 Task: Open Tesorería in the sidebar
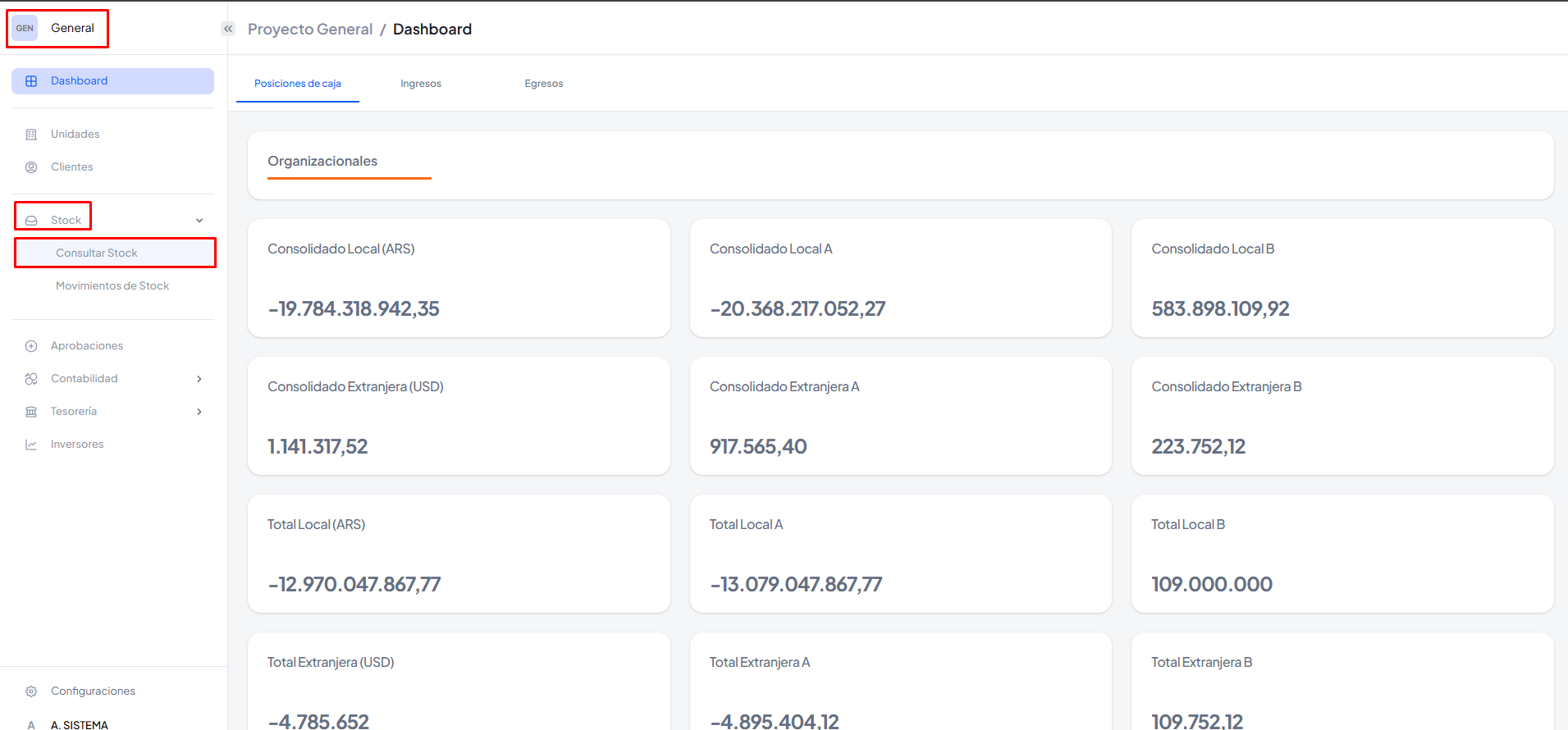(x=112, y=412)
